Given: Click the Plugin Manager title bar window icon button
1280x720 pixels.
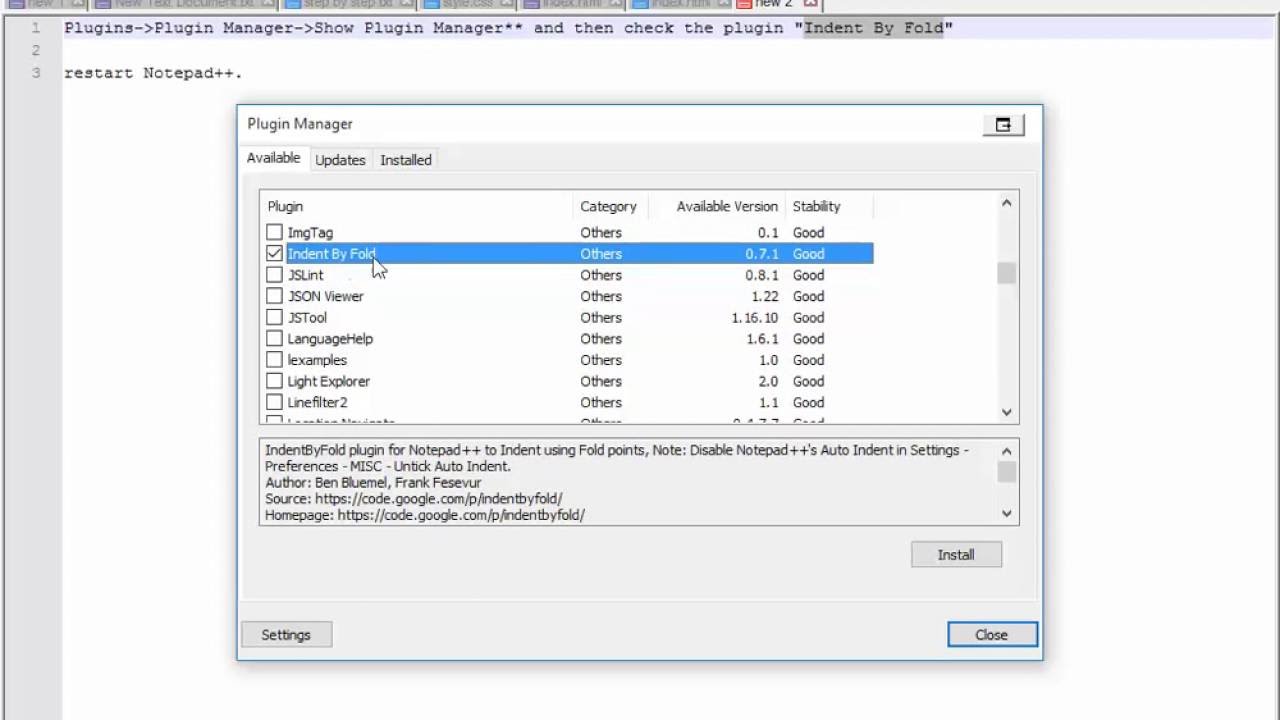Looking at the screenshot, I should point(1003,125).
